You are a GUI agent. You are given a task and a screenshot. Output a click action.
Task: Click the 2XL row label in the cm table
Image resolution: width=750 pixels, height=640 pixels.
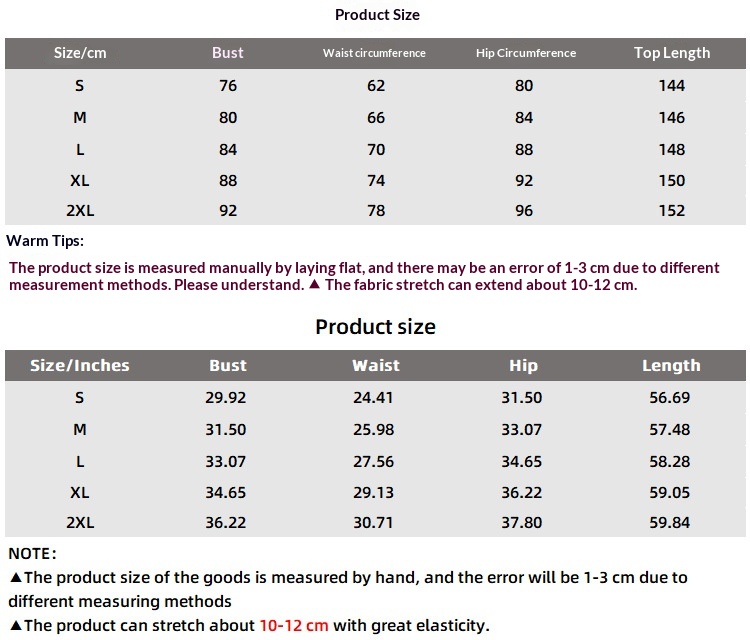[x=80, y=211]
